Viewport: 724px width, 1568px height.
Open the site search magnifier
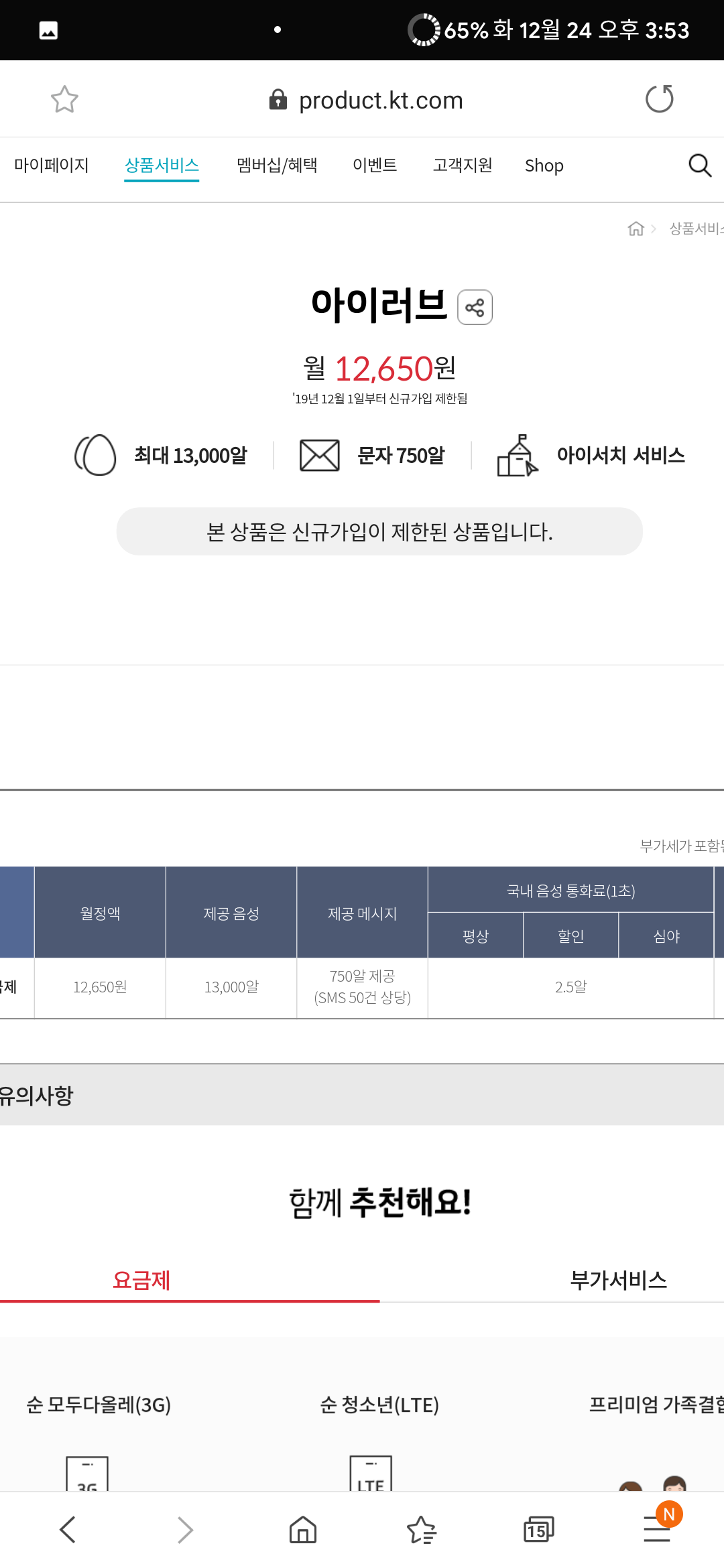[x=700, y=165]
